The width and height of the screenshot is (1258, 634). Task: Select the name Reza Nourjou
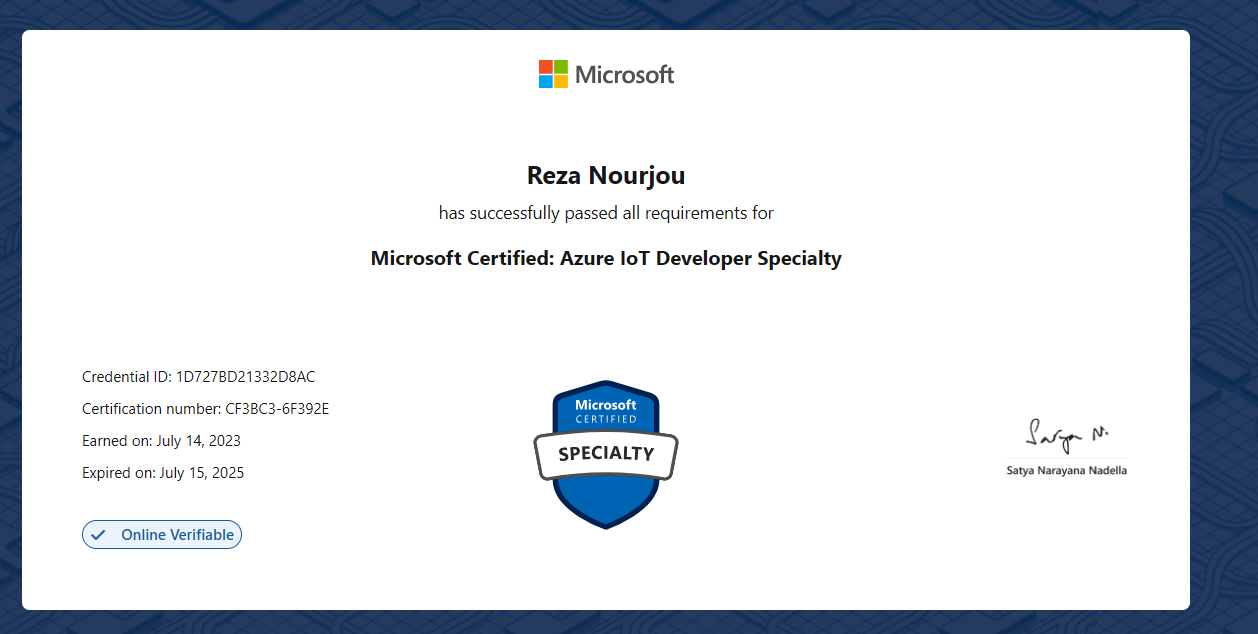(606, 176)
